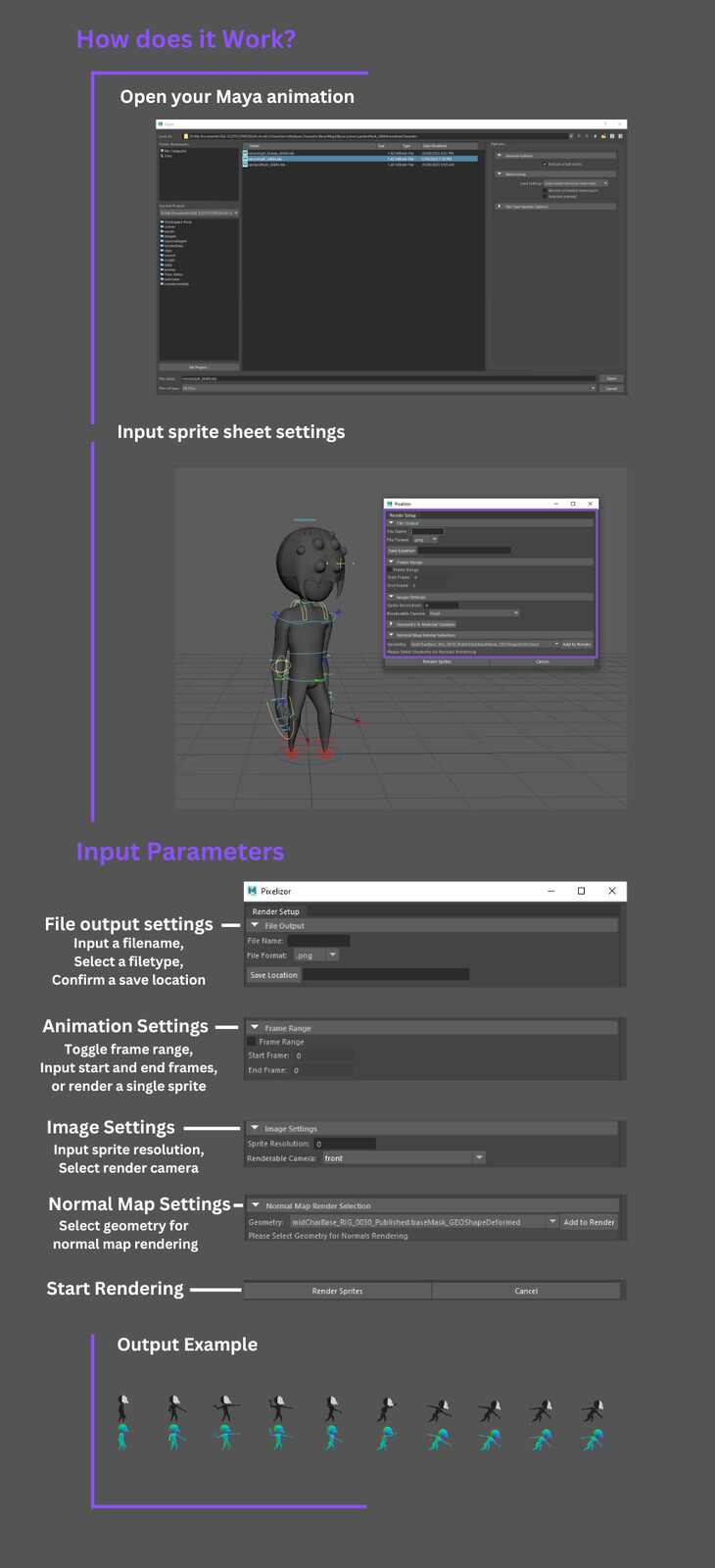Click Set Project button in Open dialog

[x=199, y=367]
